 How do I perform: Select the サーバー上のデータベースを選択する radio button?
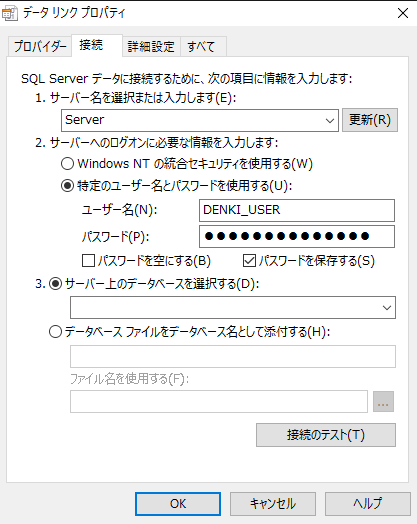[55, 284]
